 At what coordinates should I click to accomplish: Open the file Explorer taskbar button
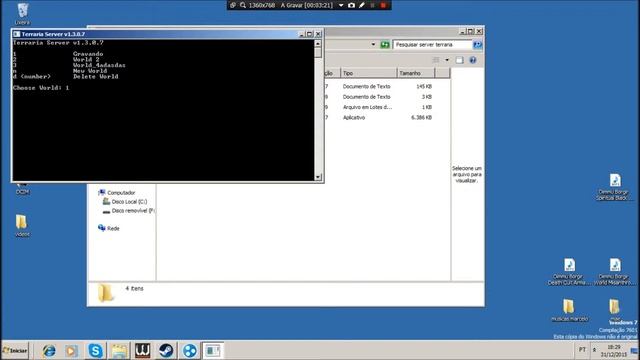pos(119,351)
